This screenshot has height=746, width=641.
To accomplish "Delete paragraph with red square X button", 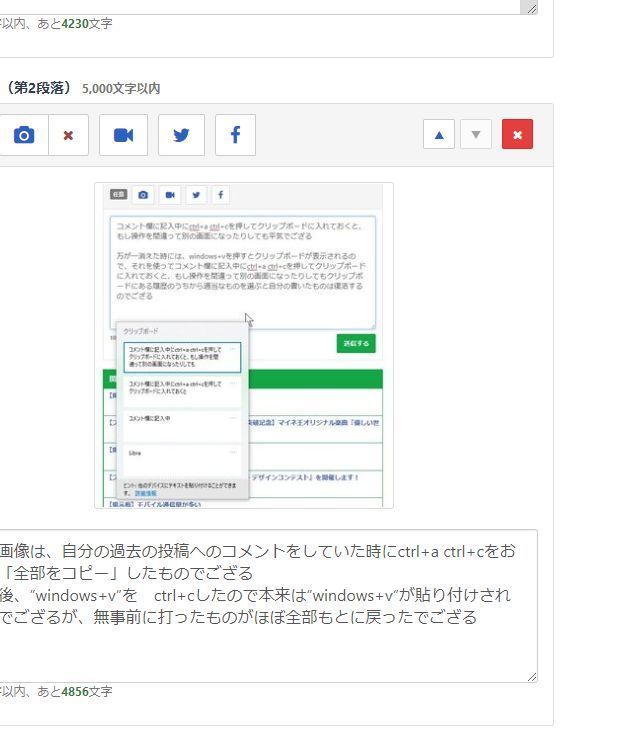I will click(x=517, y=134).
